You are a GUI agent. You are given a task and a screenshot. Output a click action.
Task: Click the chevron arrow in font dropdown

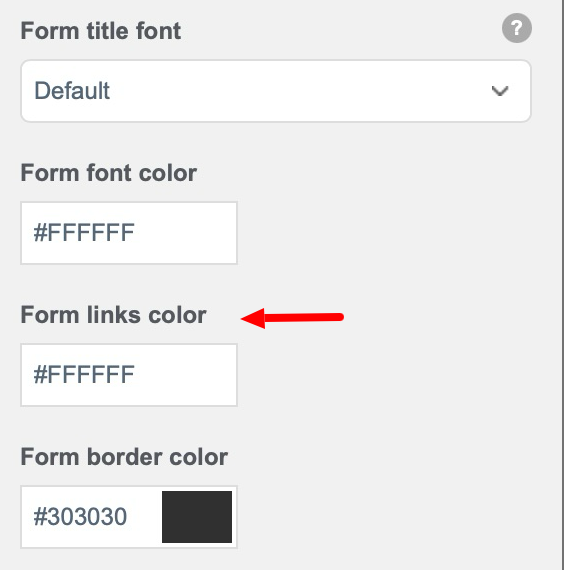tap(500, 91)
